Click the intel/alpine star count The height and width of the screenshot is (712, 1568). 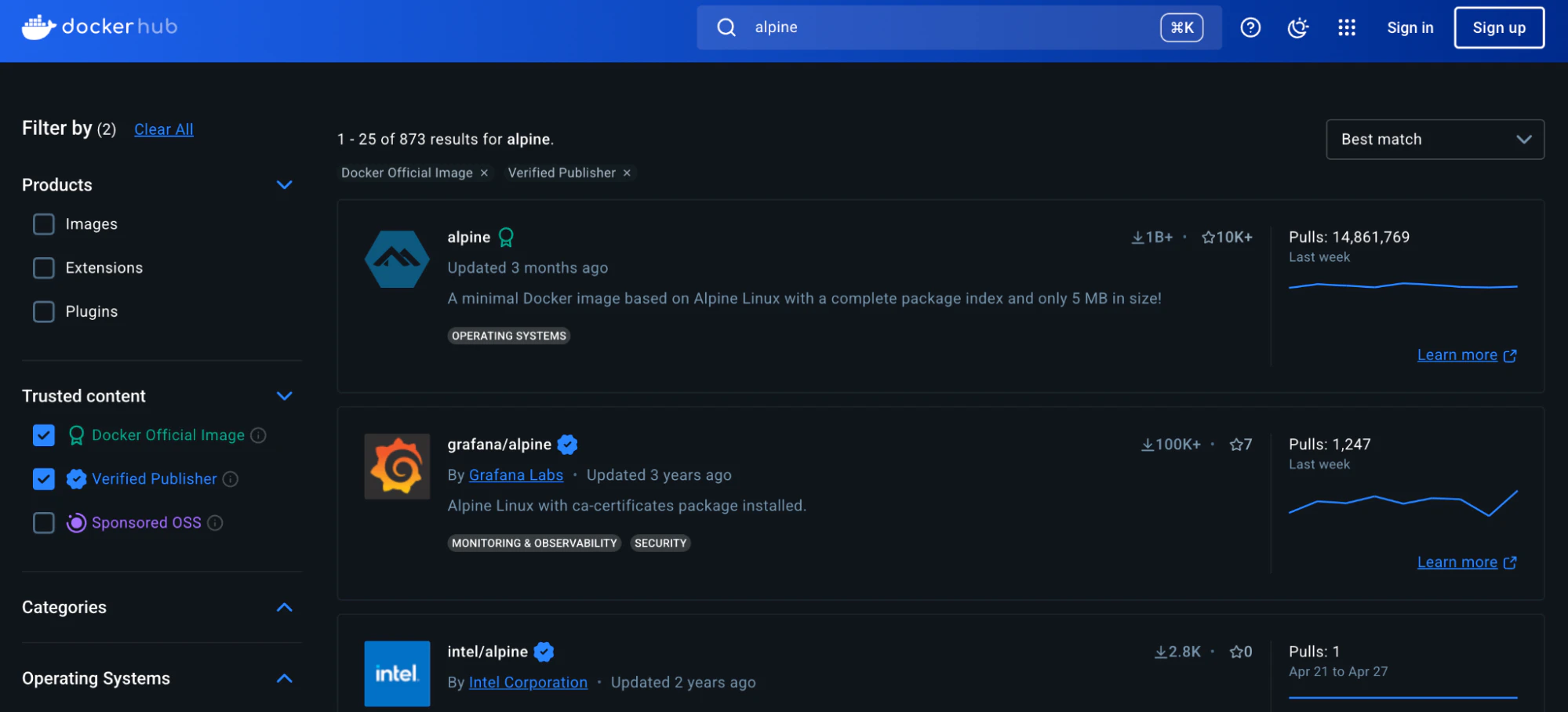(x=1240, y=652)
